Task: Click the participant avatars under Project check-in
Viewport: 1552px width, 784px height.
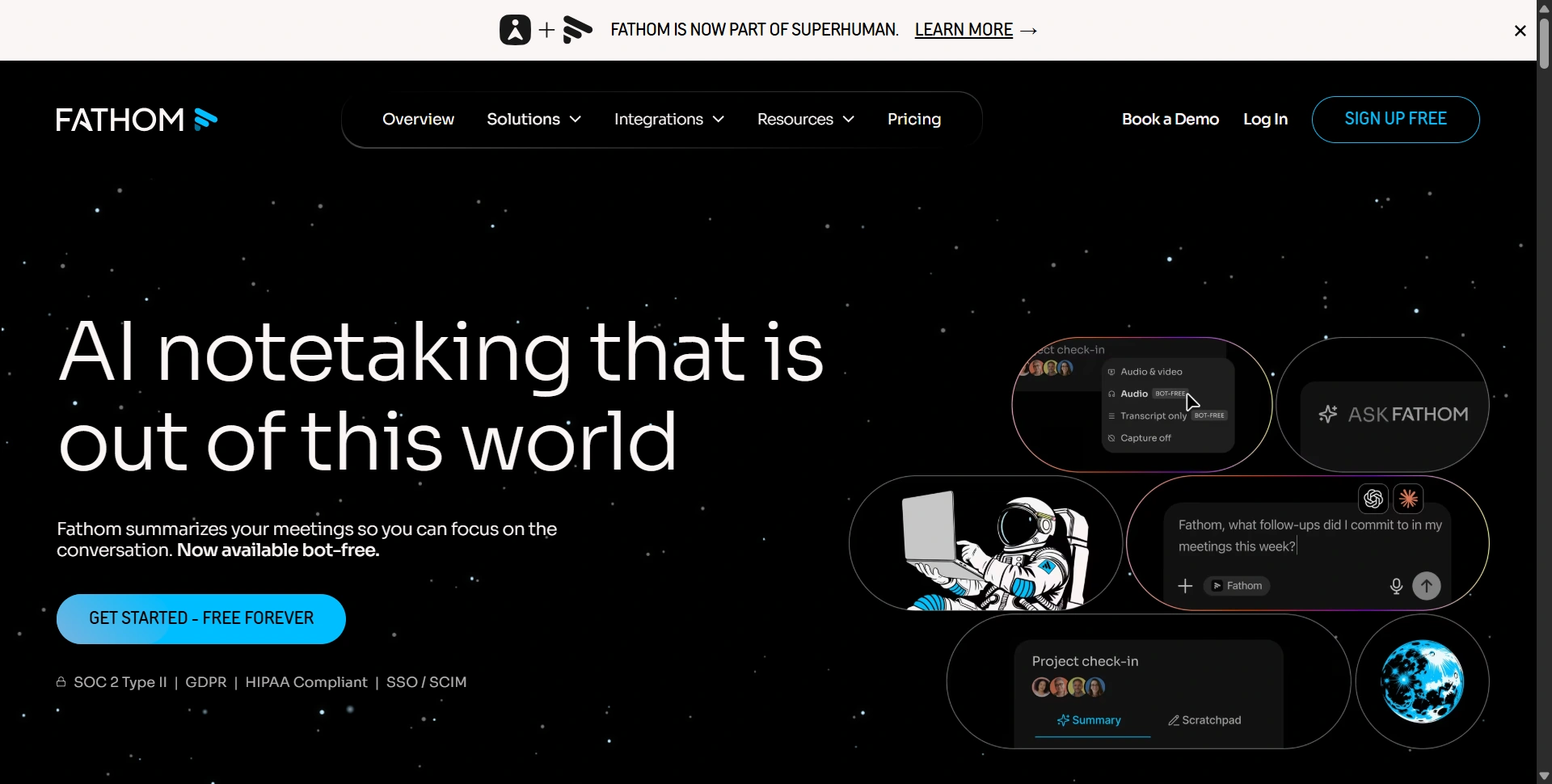Action: [1068, 687]
